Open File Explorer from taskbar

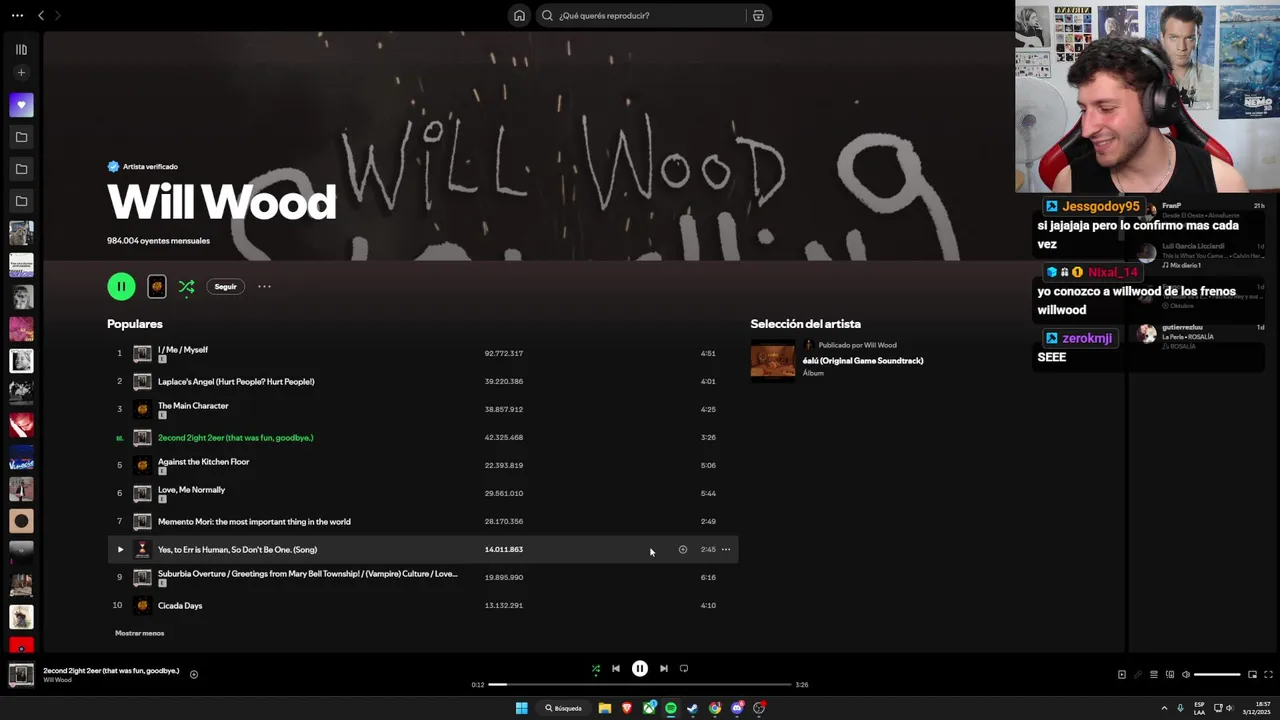pyautogui.click(x=605, y=708)
